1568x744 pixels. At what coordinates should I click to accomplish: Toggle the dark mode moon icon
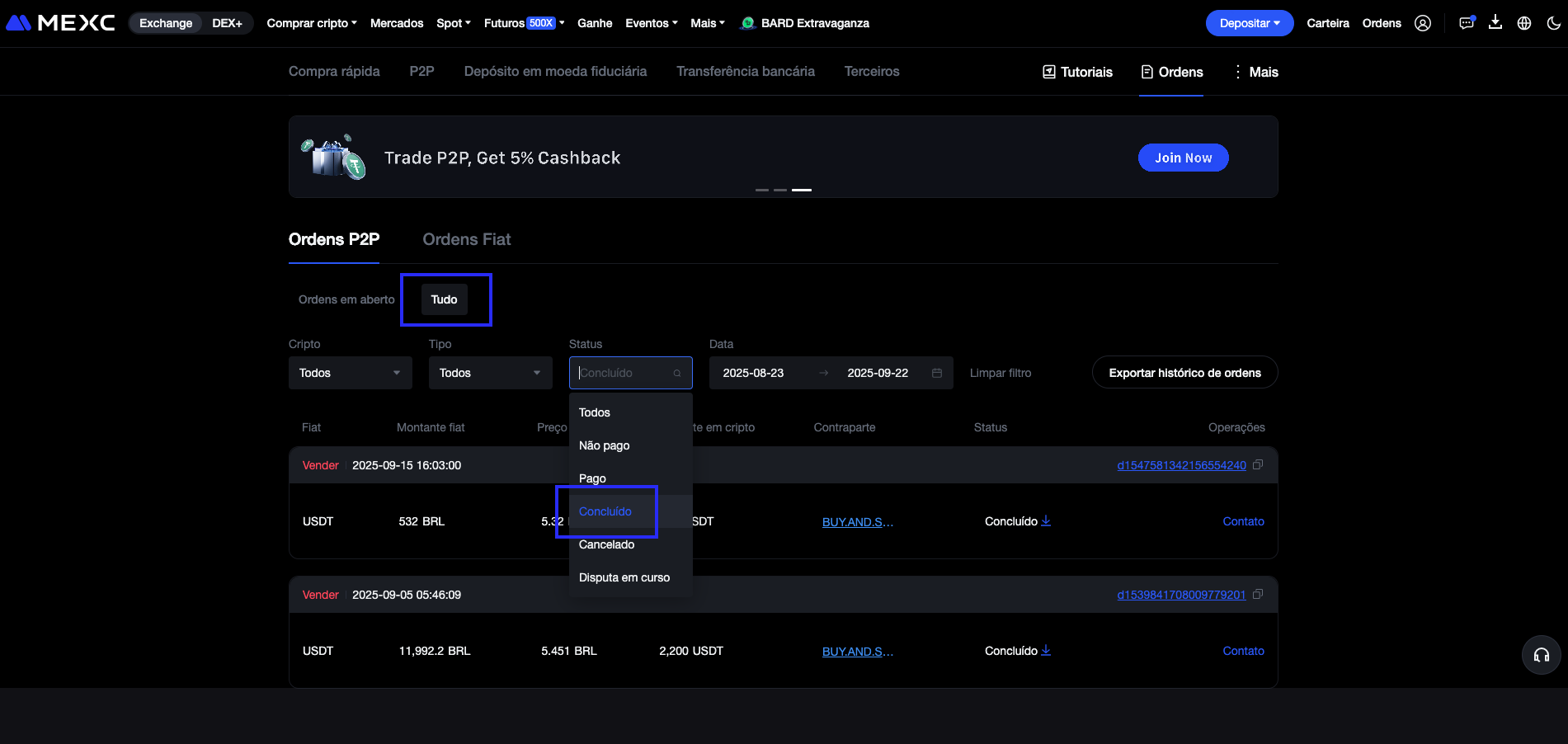(x=1553, y=23)
